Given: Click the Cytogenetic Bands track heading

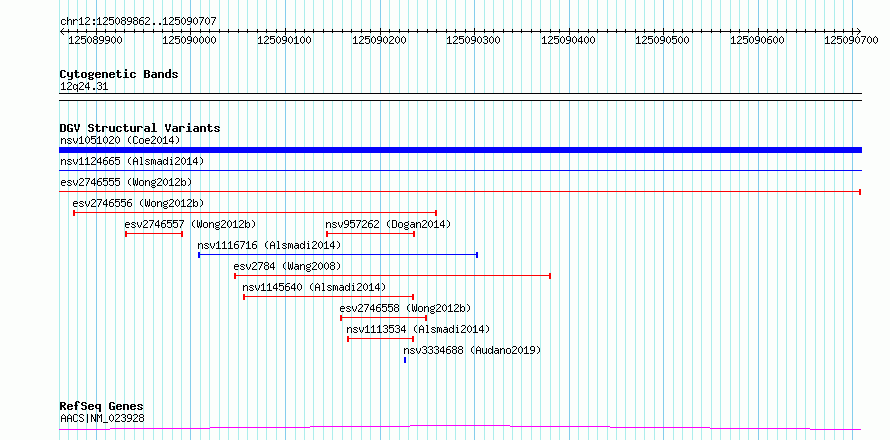Looking at the screenshot, I should tap(119, 74).
